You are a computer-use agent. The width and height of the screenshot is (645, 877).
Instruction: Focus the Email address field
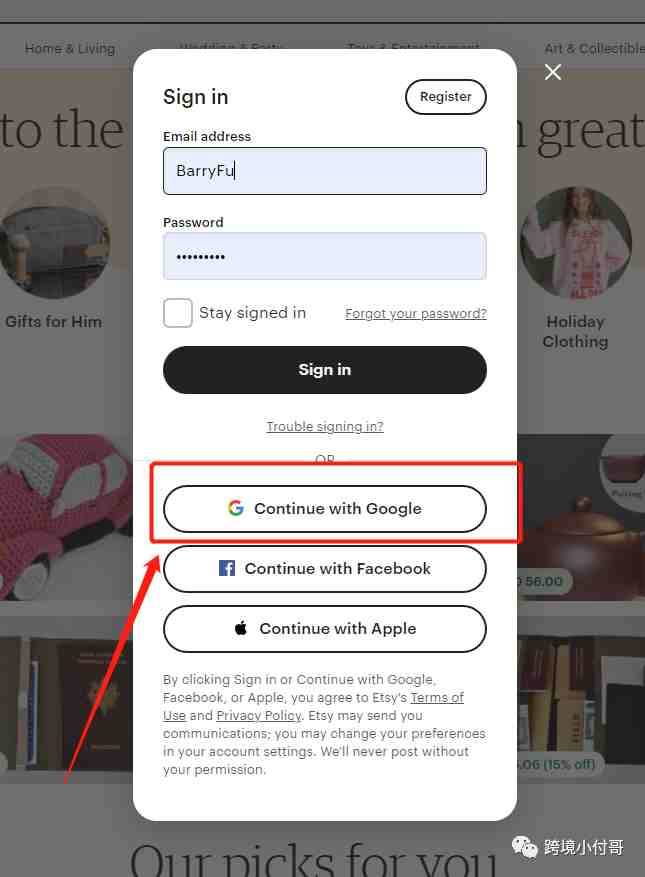325,171
